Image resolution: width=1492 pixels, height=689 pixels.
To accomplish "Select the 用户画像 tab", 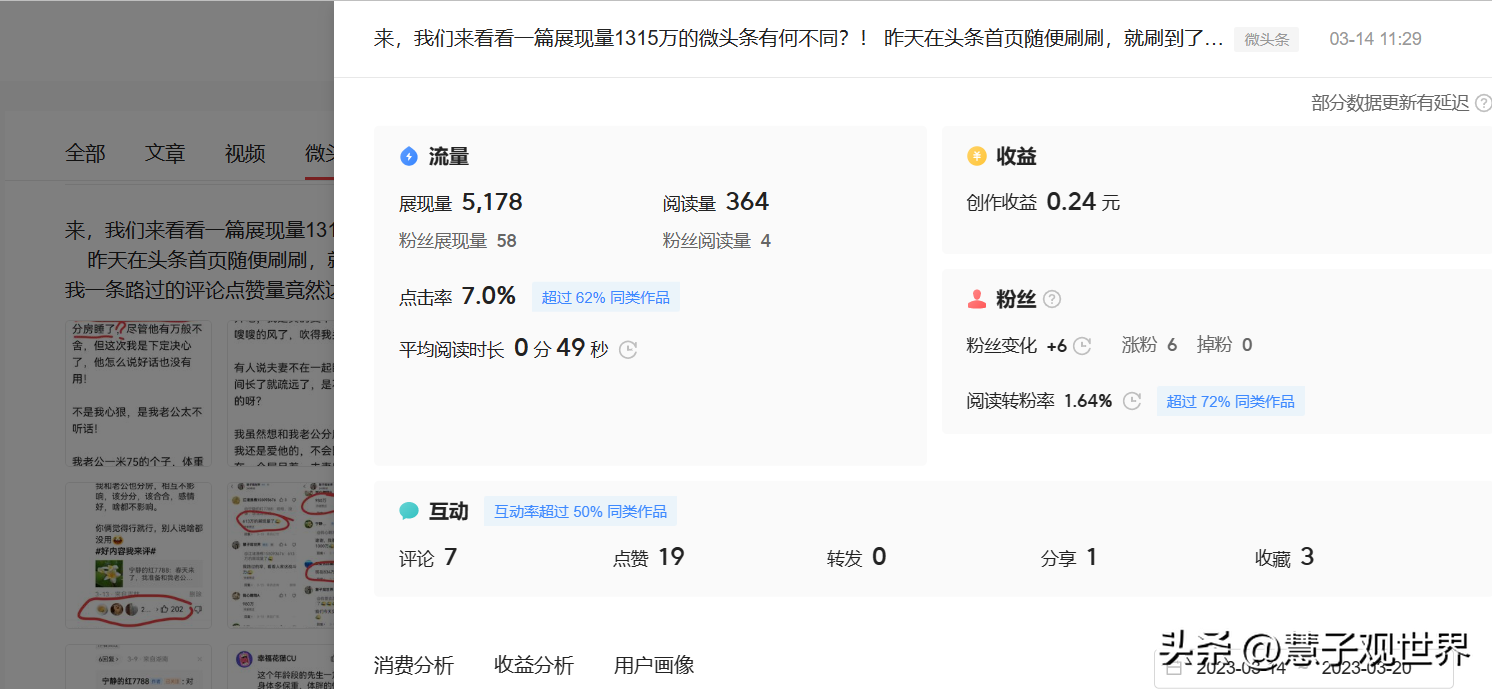I will tap(653, 665).
